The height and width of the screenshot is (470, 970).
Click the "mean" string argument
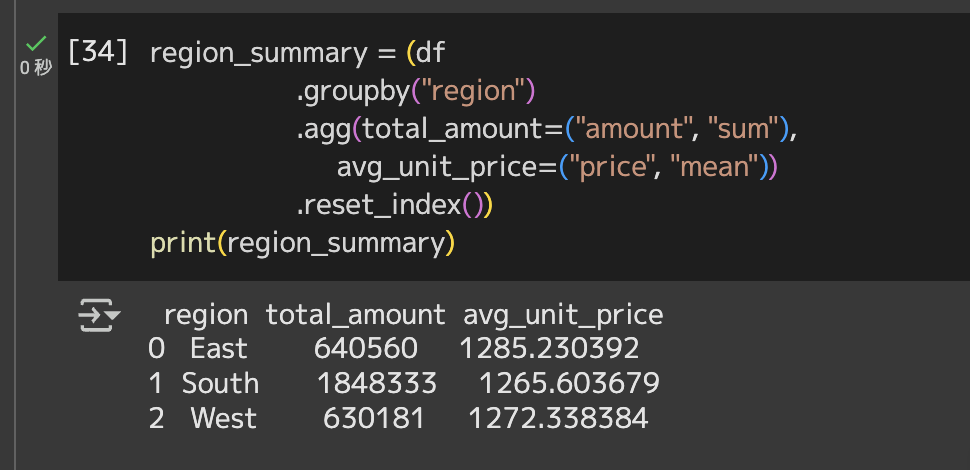717,168
